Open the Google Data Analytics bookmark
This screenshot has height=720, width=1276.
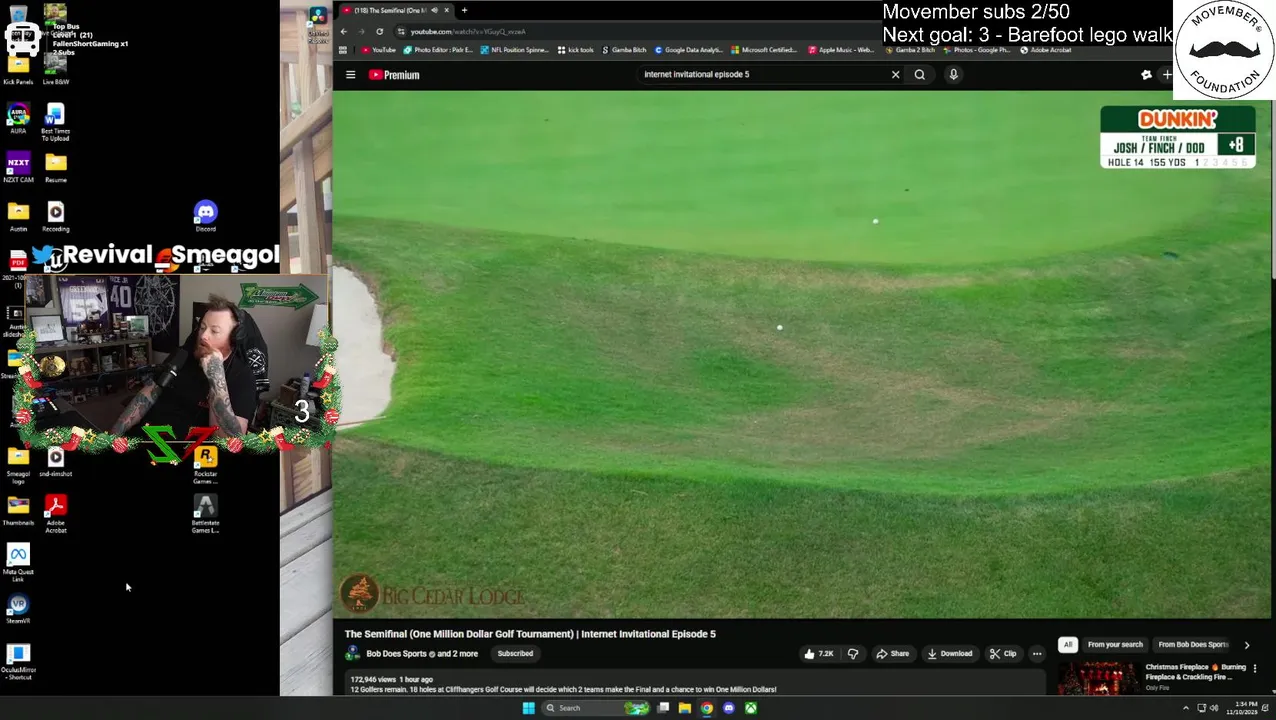point(688,50)
